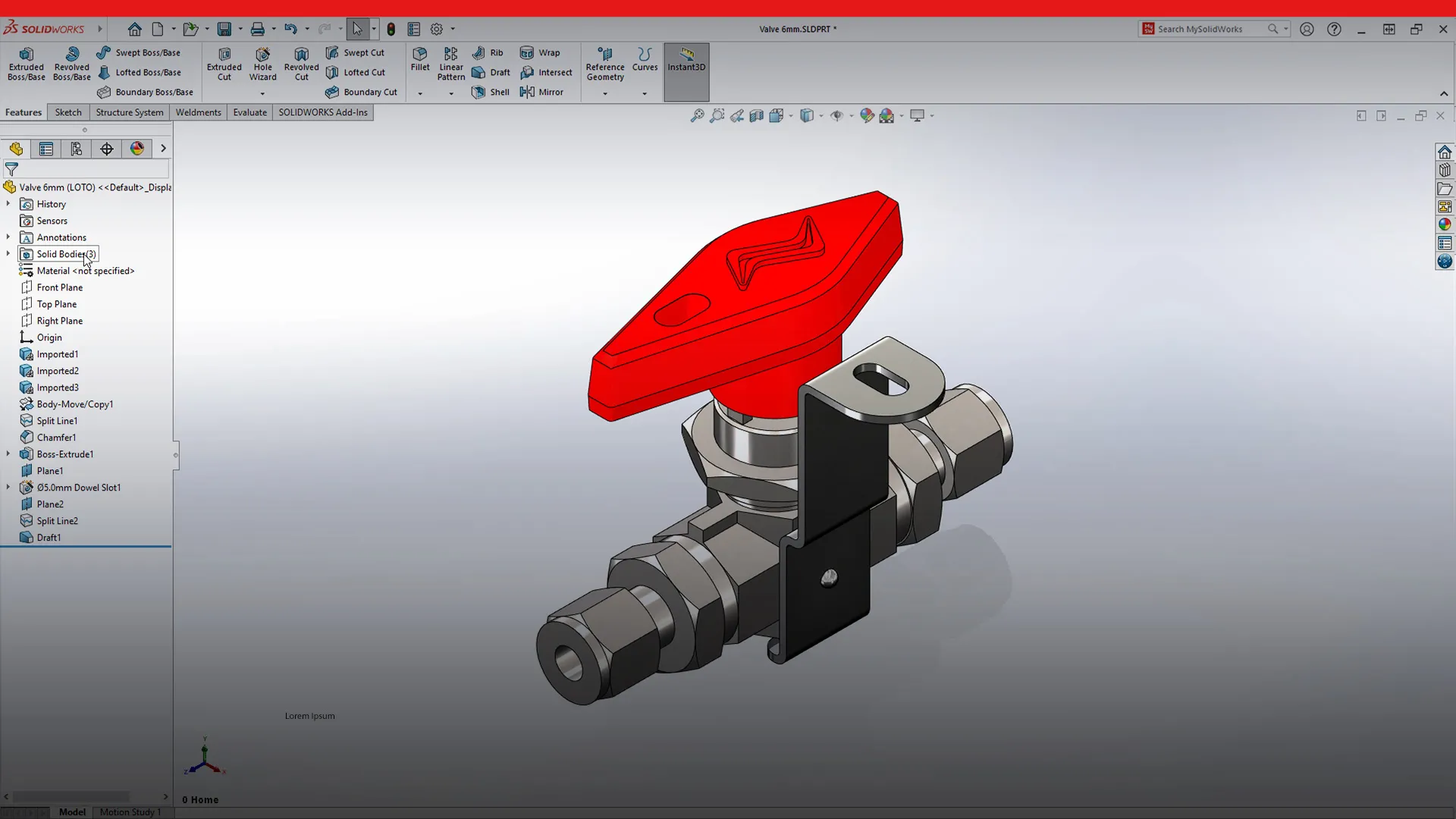Open the Appearances task pane sphere
Image resolution: width=1456 pixels, height=819 pixels.
pos(1445,224)
